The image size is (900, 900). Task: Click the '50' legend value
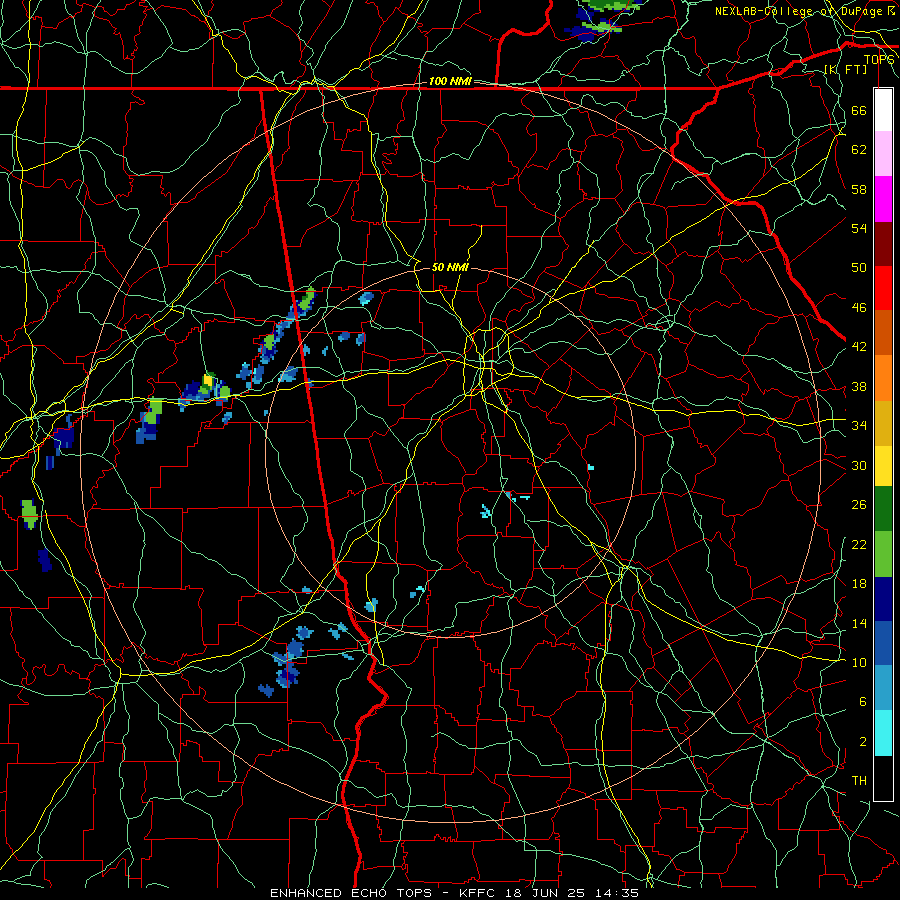[859, 267]
